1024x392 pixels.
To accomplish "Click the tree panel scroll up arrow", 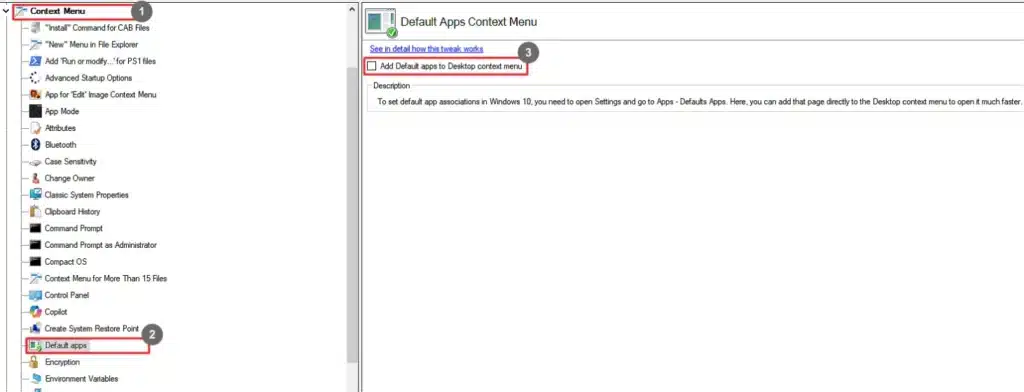I will click(x=353, y=10).
